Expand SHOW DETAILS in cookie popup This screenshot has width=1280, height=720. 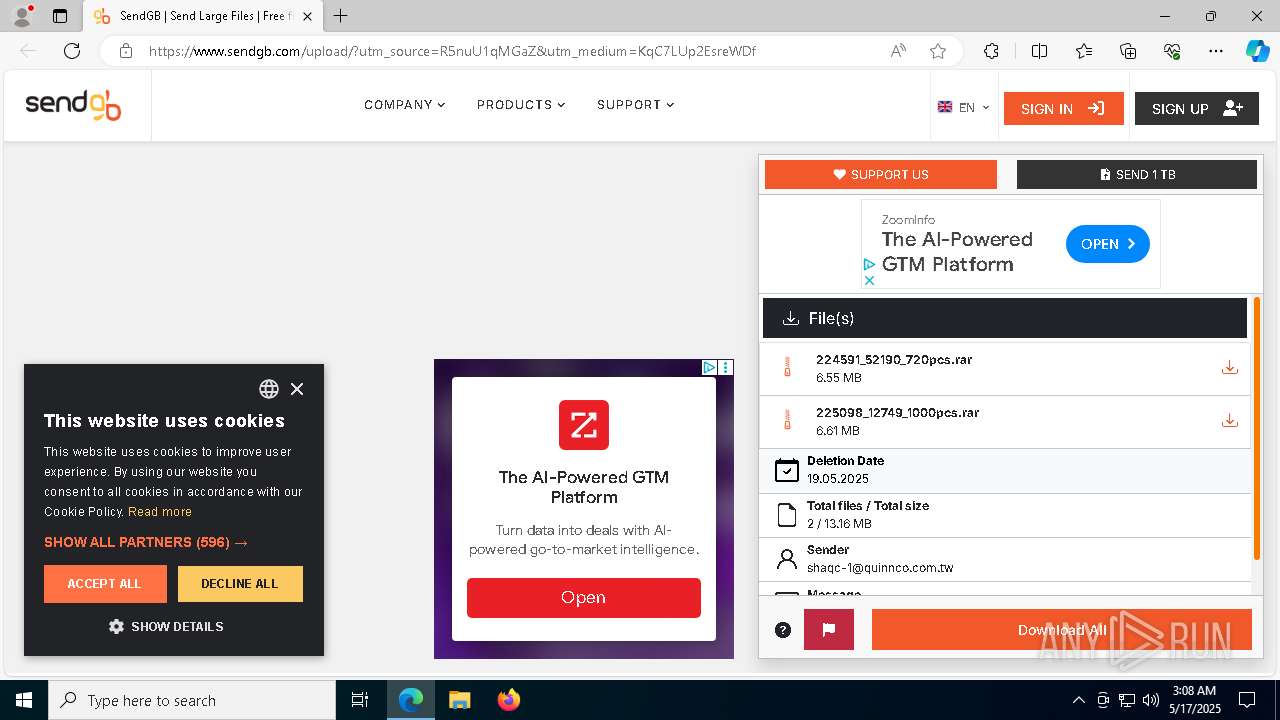[166, 626]
